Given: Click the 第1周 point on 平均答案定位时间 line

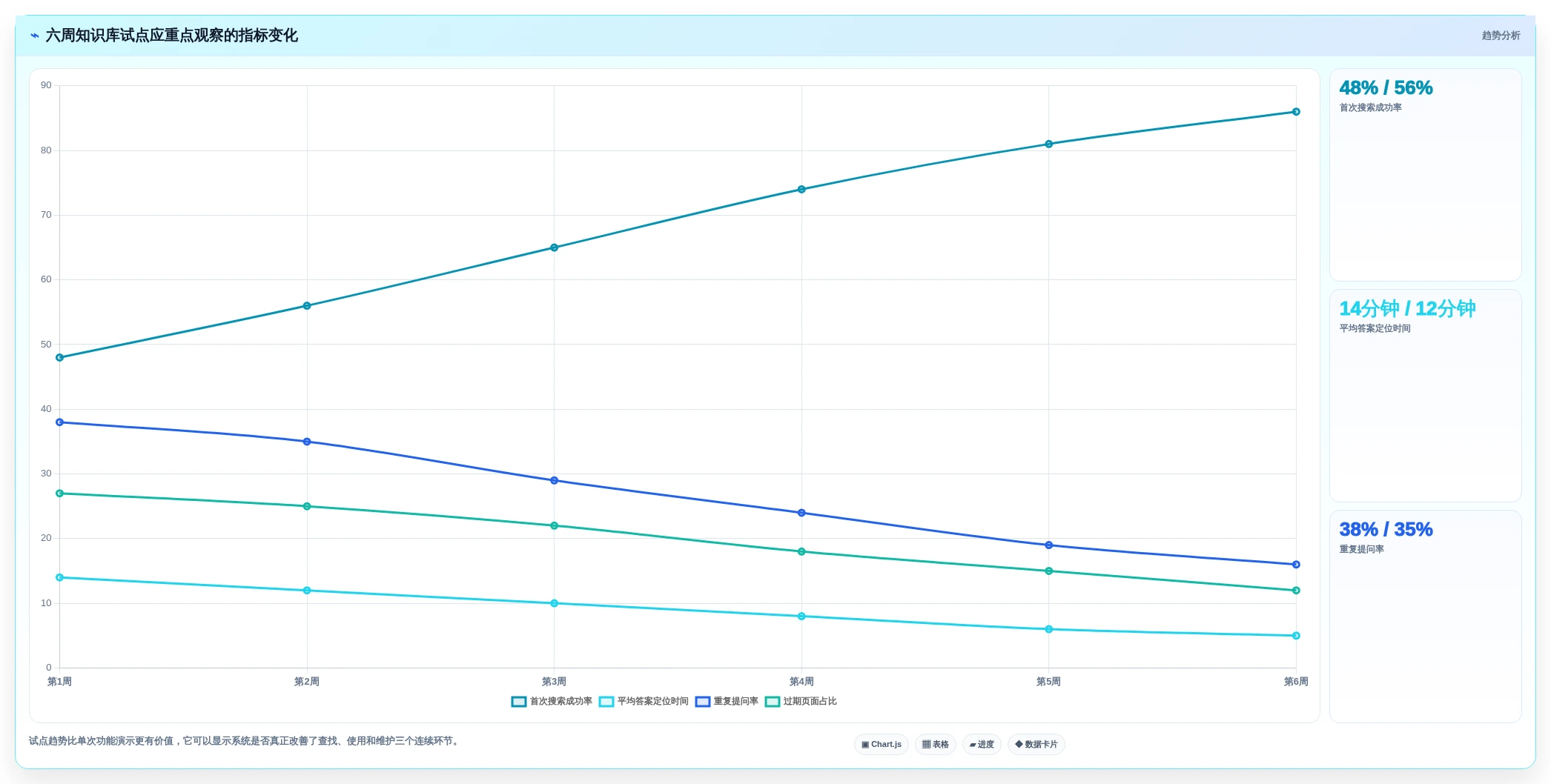Looking at the screenshot, I should 60,577.
